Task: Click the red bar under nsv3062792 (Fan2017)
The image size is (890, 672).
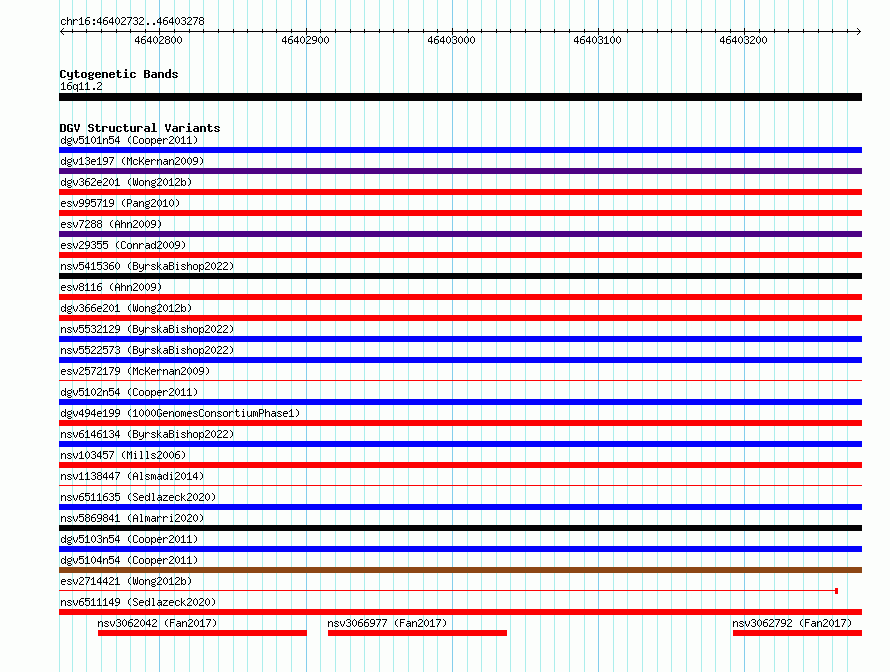Action: [797, 633]
